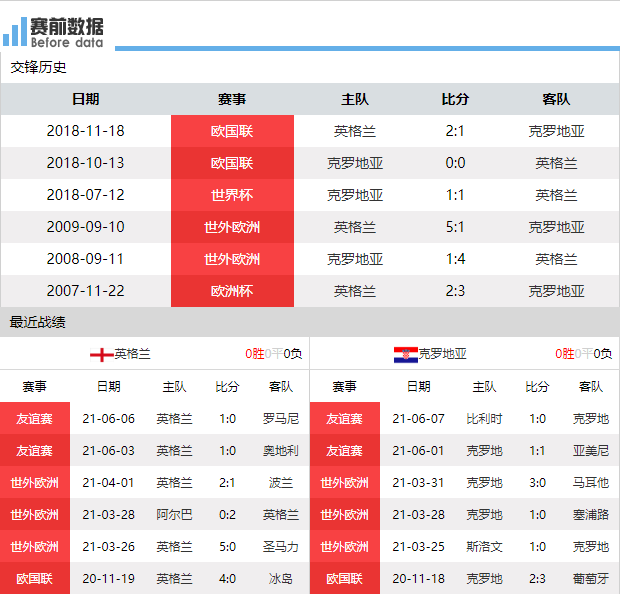The width and height of the screenshot is (620, 594).
Task: Click 友谊赛 cell for 21-06-06
Action: pyautogui.click(x=35, y=418)
